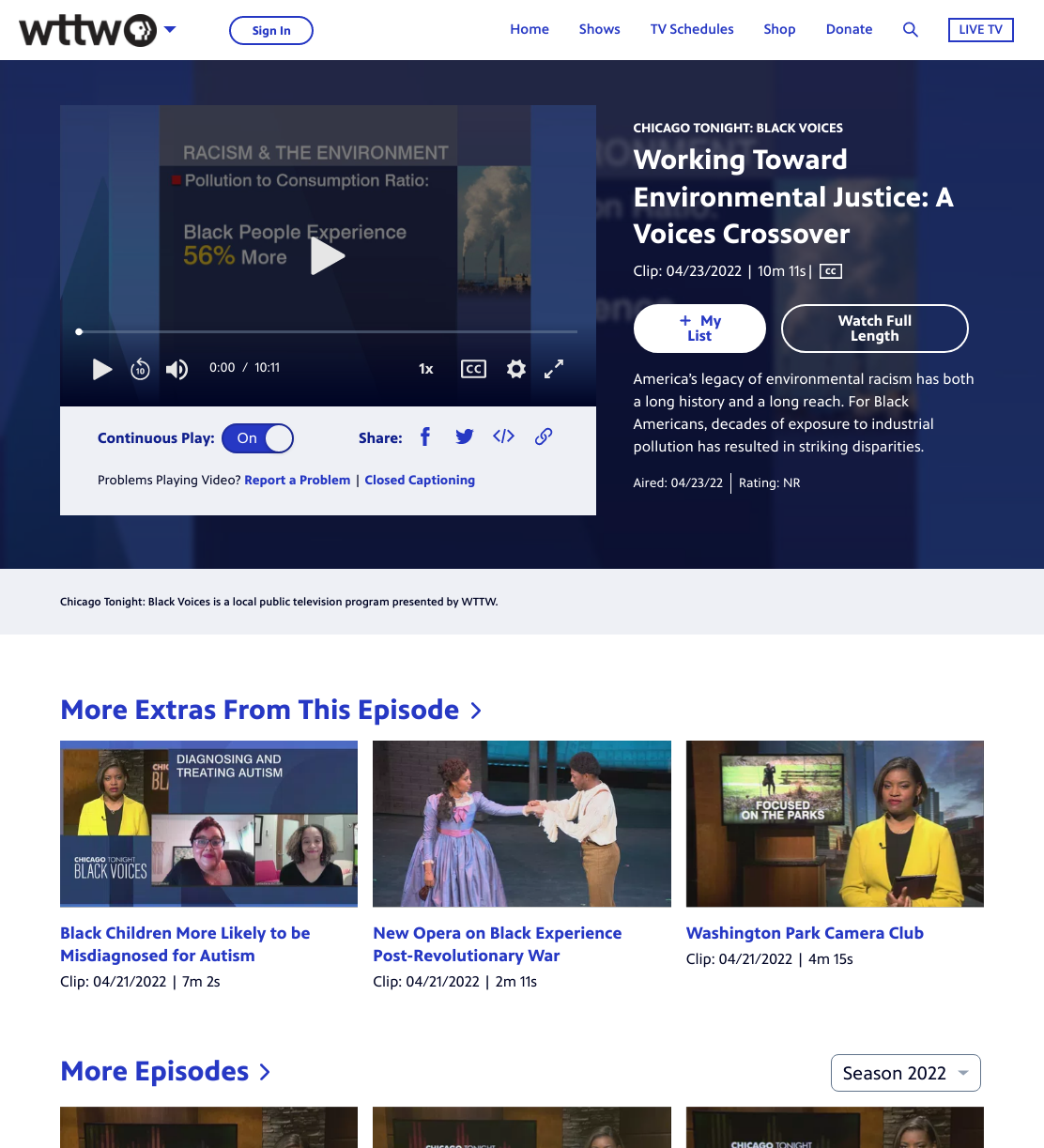1044x1148 pixels.
Task: Open the Home menu item
Action: click(x=530, y=29)
